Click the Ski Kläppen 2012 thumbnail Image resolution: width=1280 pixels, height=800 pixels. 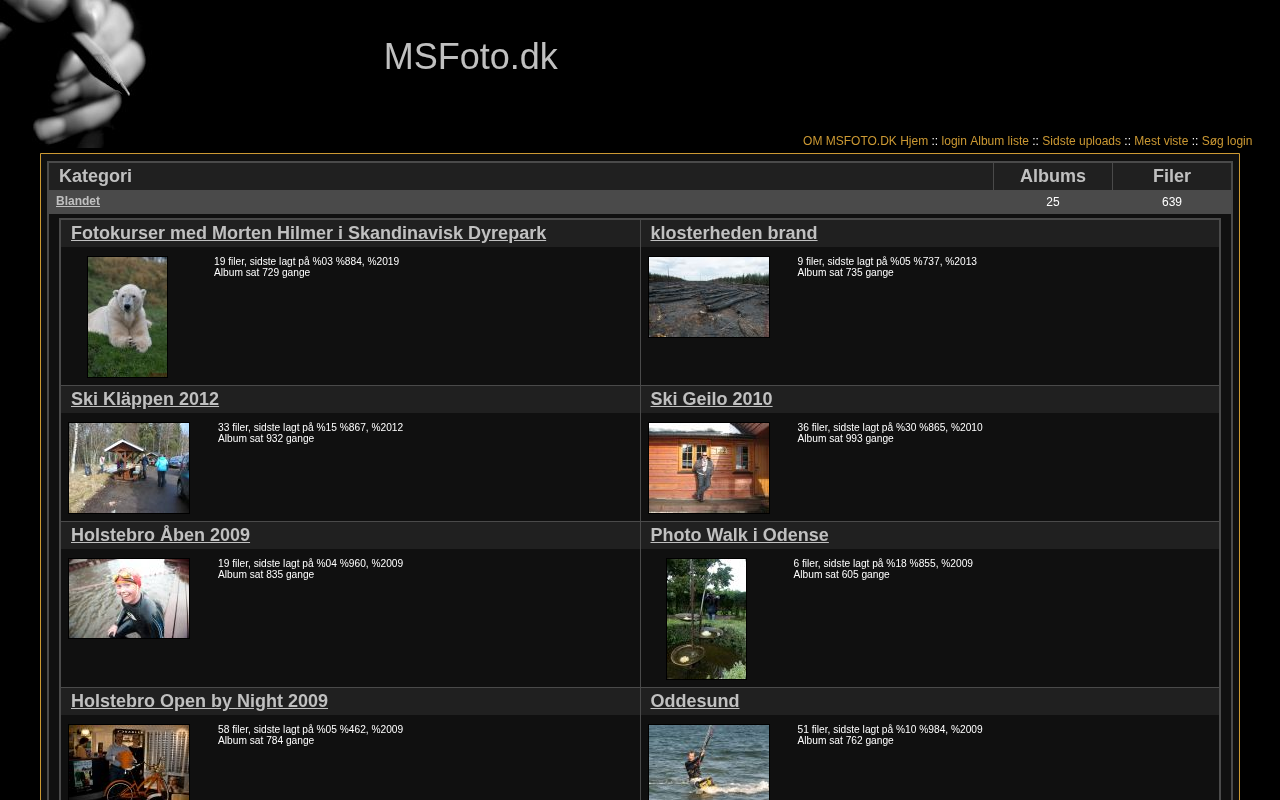point(129,468)
